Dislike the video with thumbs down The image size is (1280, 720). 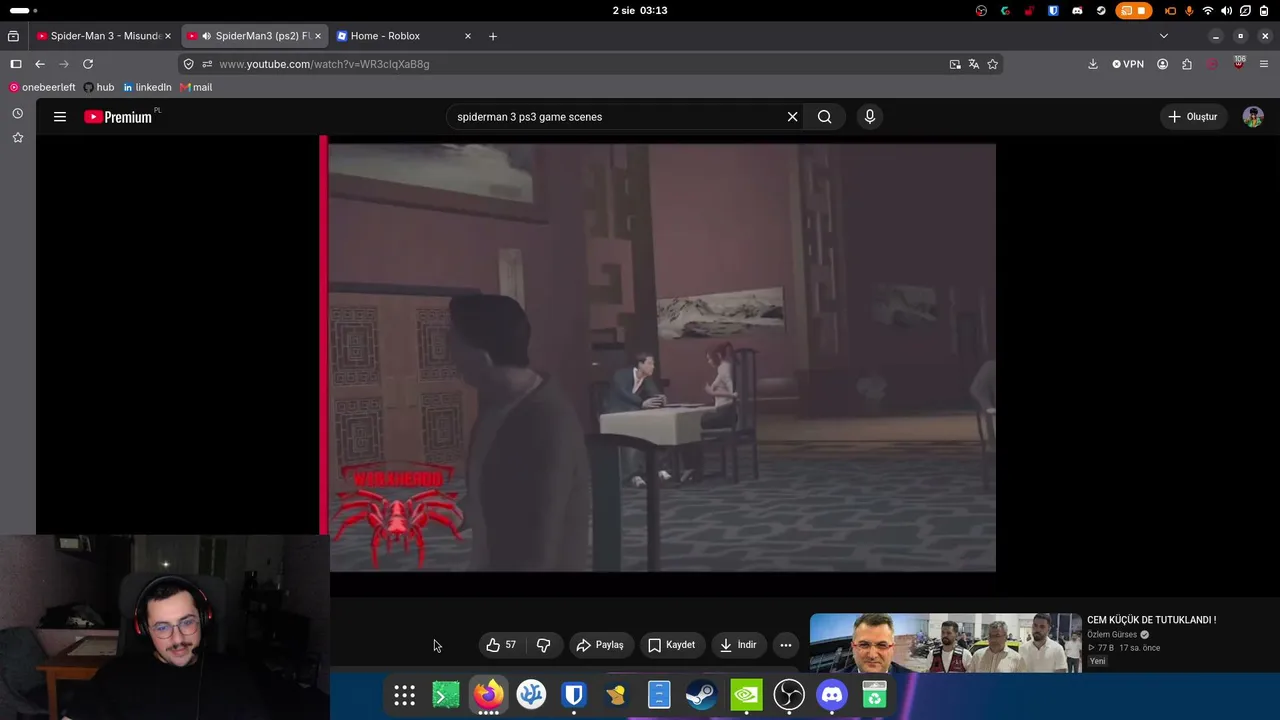click(544, 645)
